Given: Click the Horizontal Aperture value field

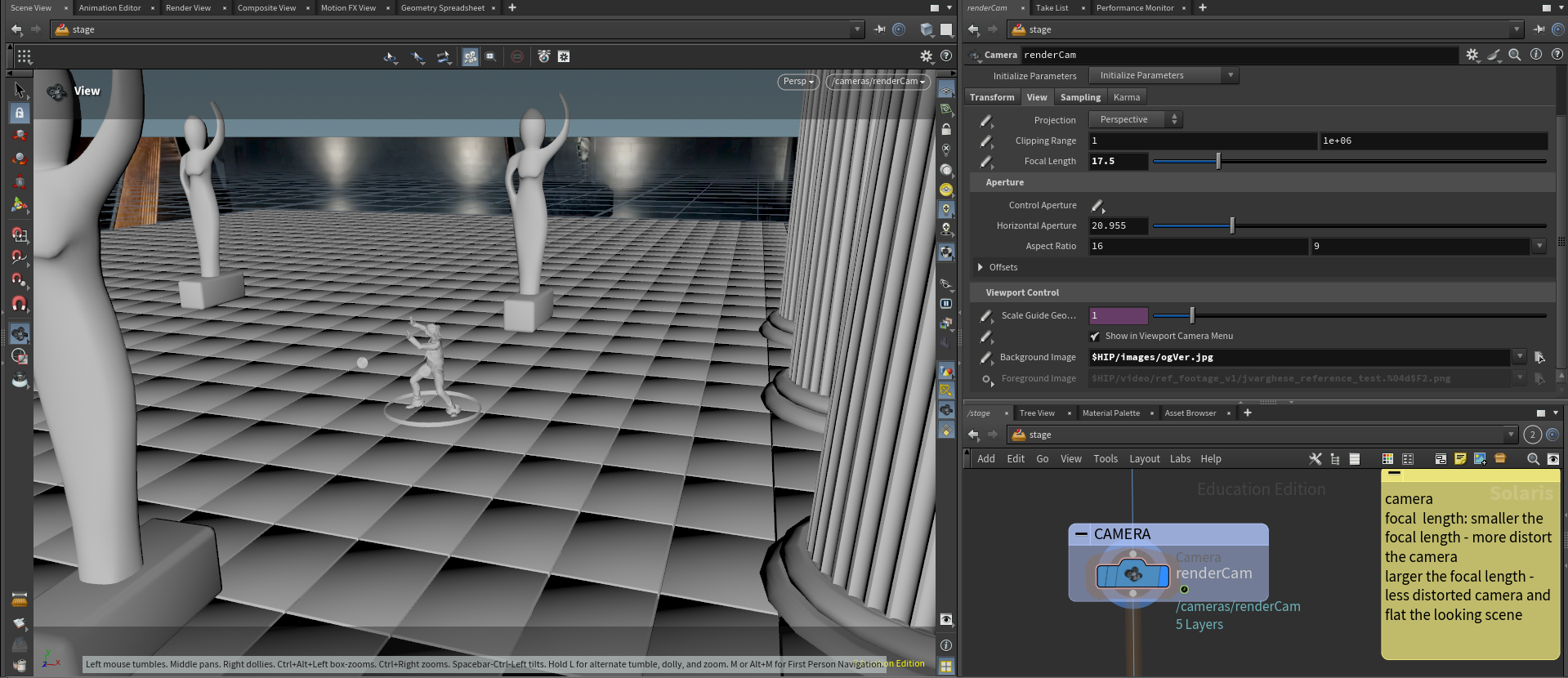Looking at the screenshot, I should 1118,225.
